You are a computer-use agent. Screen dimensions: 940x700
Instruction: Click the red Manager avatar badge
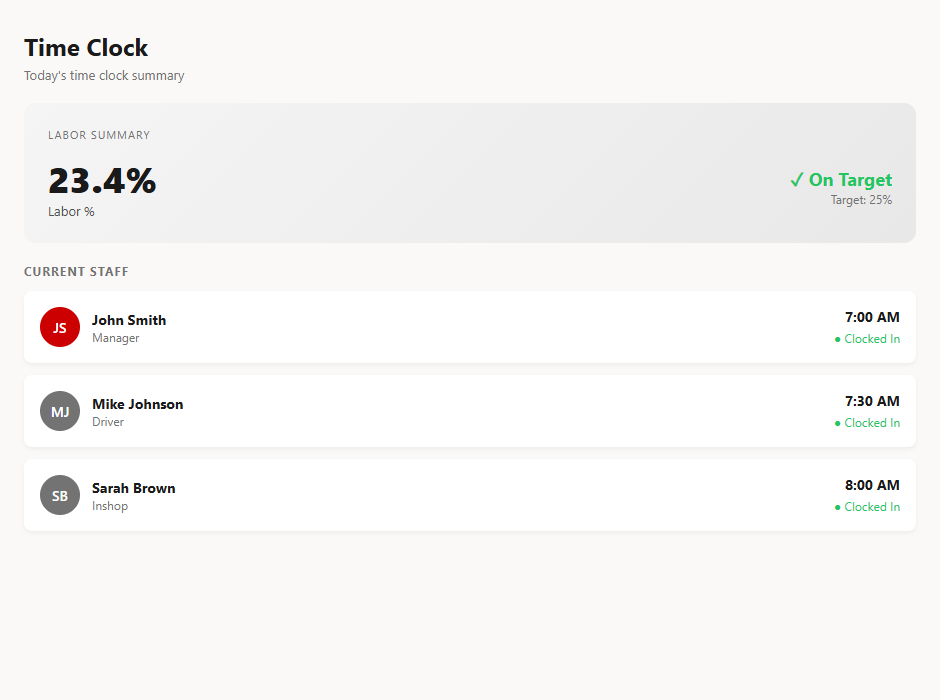click(x=59, y=327)
